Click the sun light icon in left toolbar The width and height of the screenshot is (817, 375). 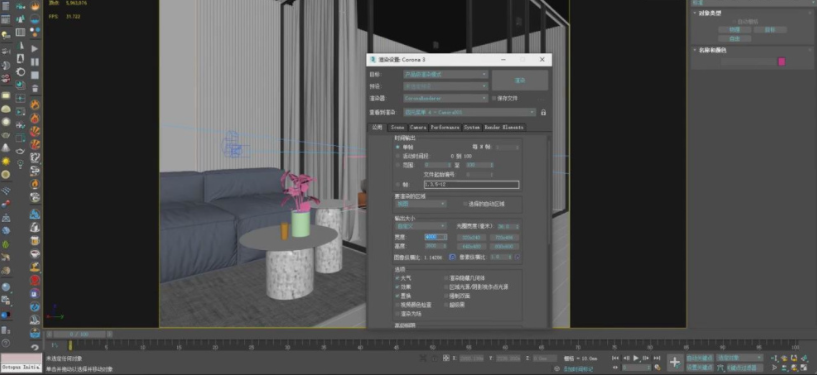pyautogui.click(x=6, y=161)
